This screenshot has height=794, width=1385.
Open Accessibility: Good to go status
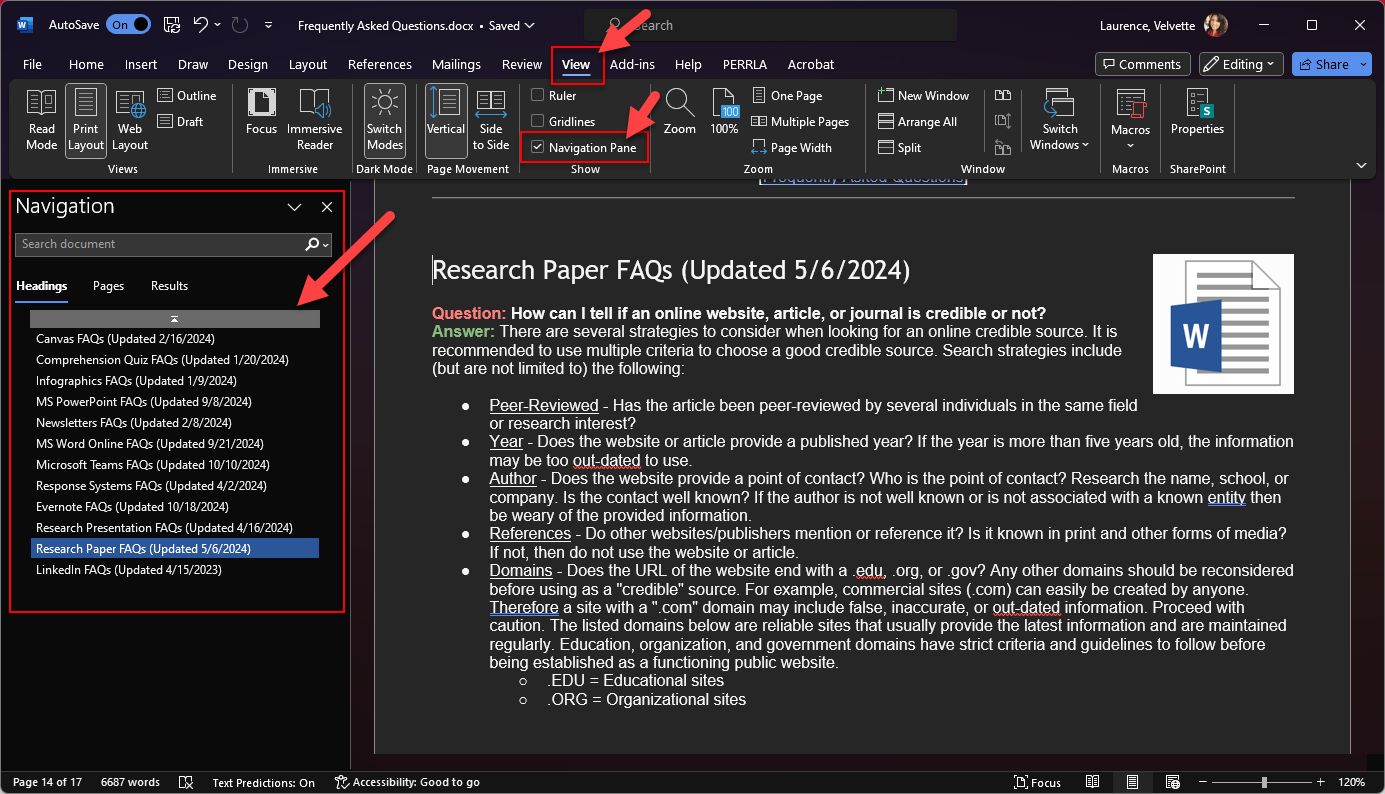(407, 782)
